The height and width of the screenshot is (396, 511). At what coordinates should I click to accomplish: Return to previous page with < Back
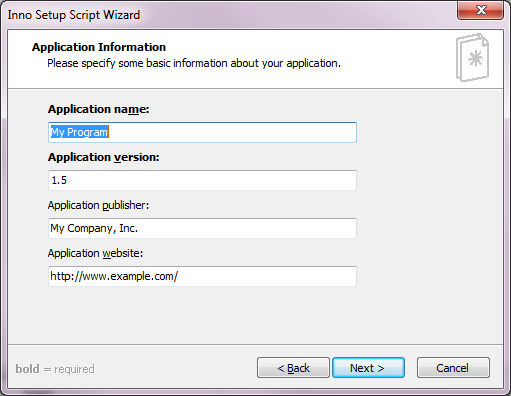coord(293,368)
